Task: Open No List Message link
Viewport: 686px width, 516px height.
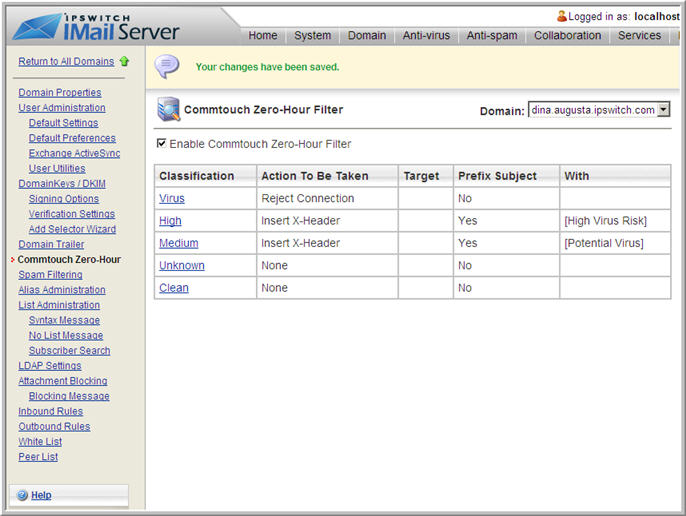Action: tap(66, 335)
